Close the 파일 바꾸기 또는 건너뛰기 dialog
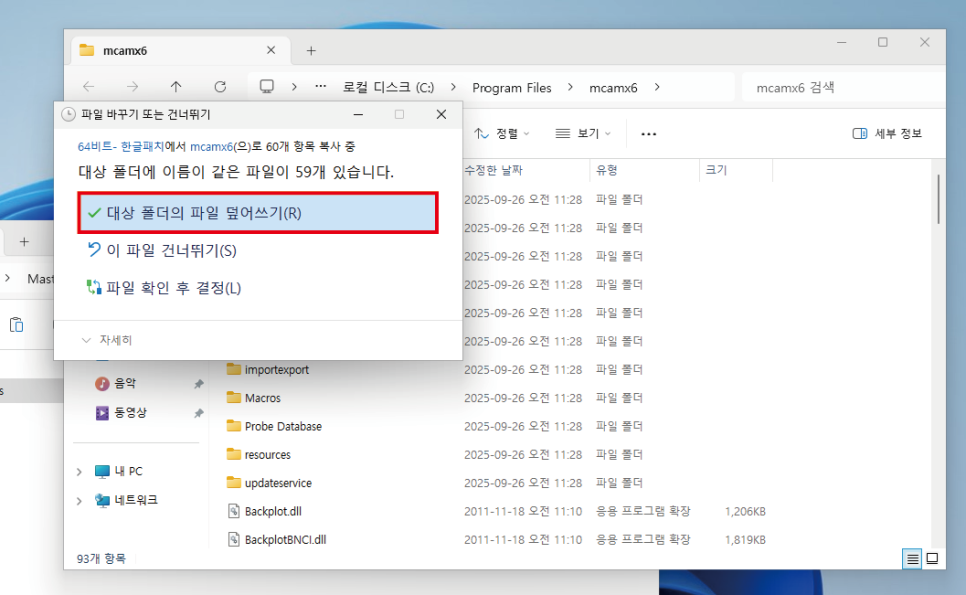This screenshot has width=966, height=595. [441, 115]
